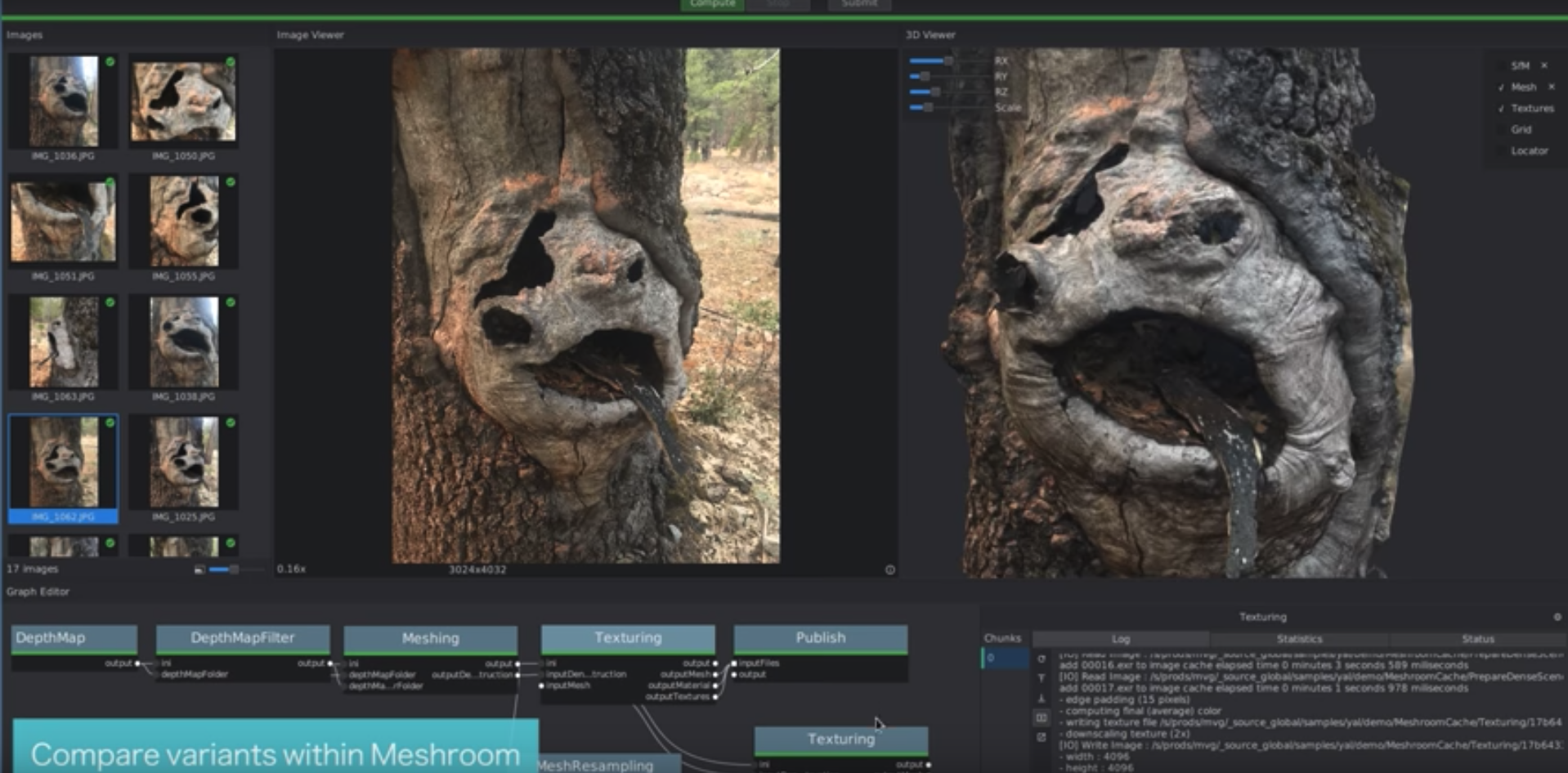Adjust the Scale slider in 3D Viewer

(949, 107)
